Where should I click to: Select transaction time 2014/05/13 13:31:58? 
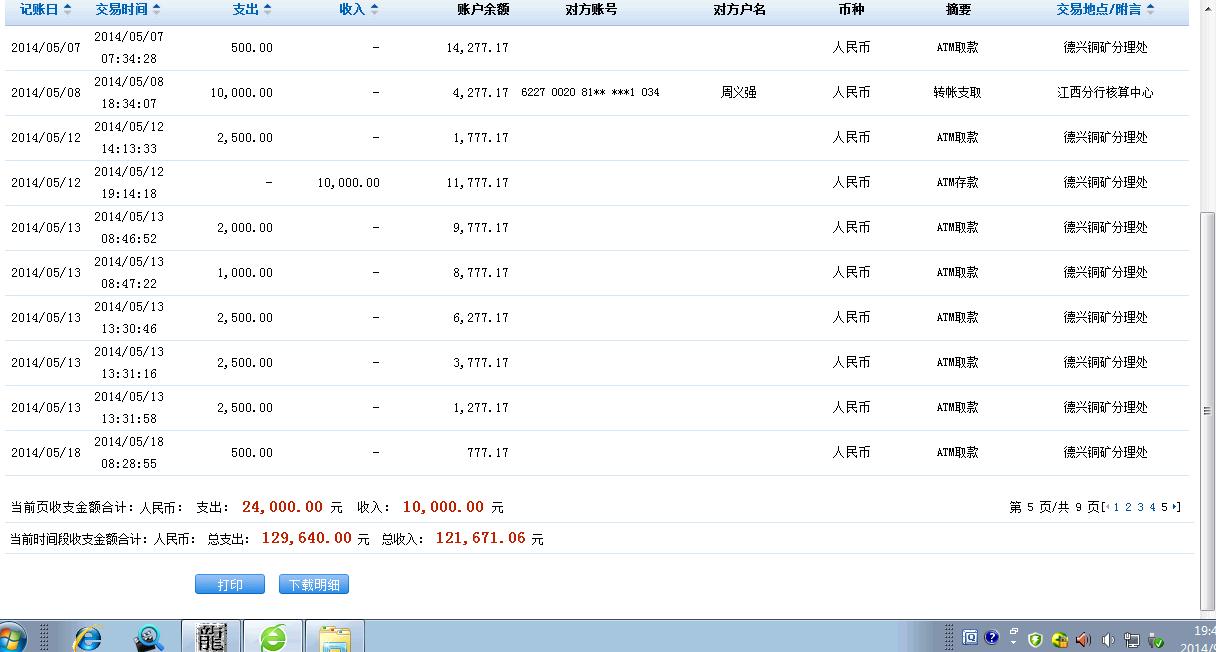pyautogui.click(x=129, y=408)
